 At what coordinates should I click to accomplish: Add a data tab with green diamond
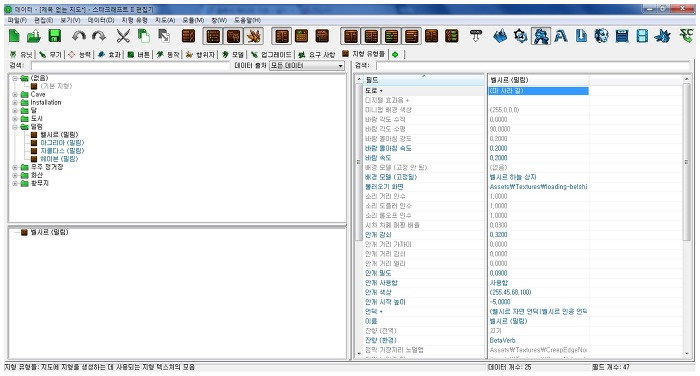pyautogui.click(x=395, y=54)
